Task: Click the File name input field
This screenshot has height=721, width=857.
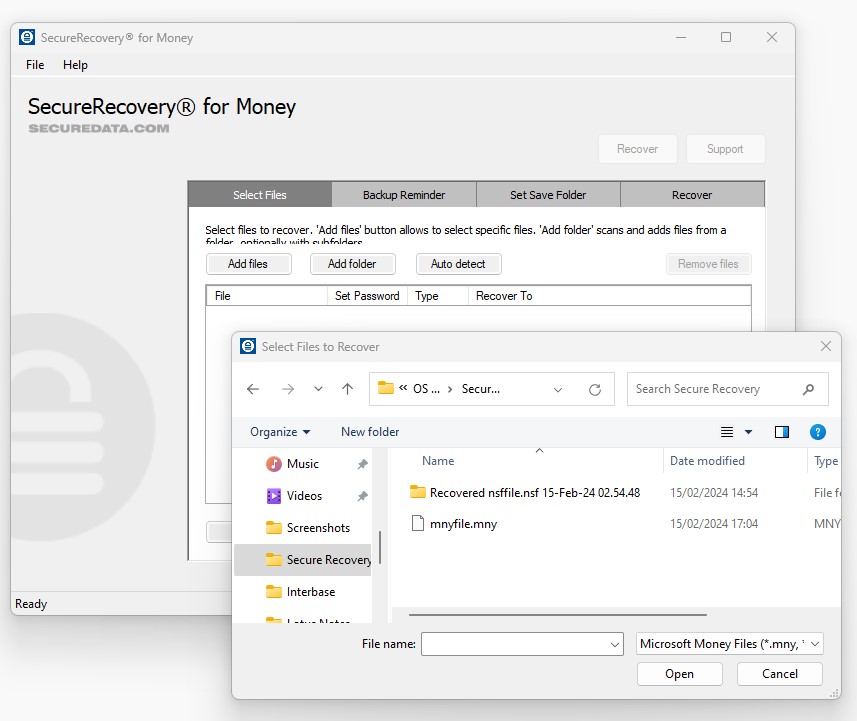Action: point(514,645)
